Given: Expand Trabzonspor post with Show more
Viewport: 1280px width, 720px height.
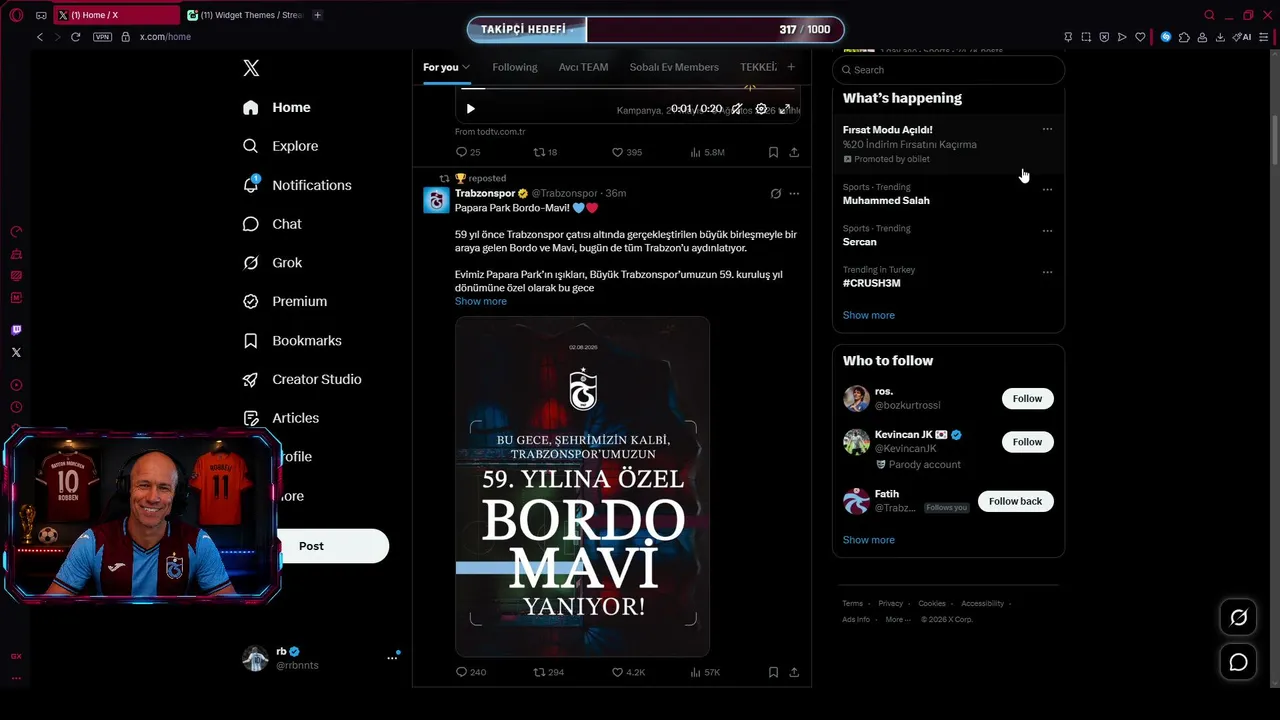Looking at the screenshot, I should [481, 301].
